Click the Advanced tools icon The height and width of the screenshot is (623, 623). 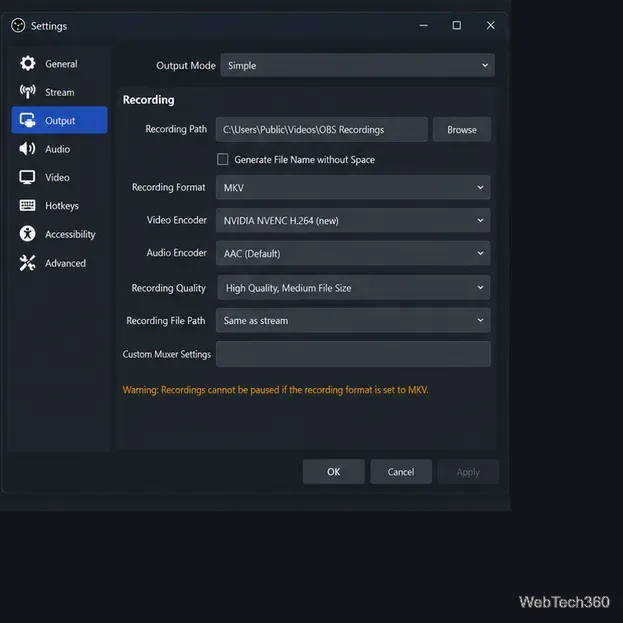27,263
